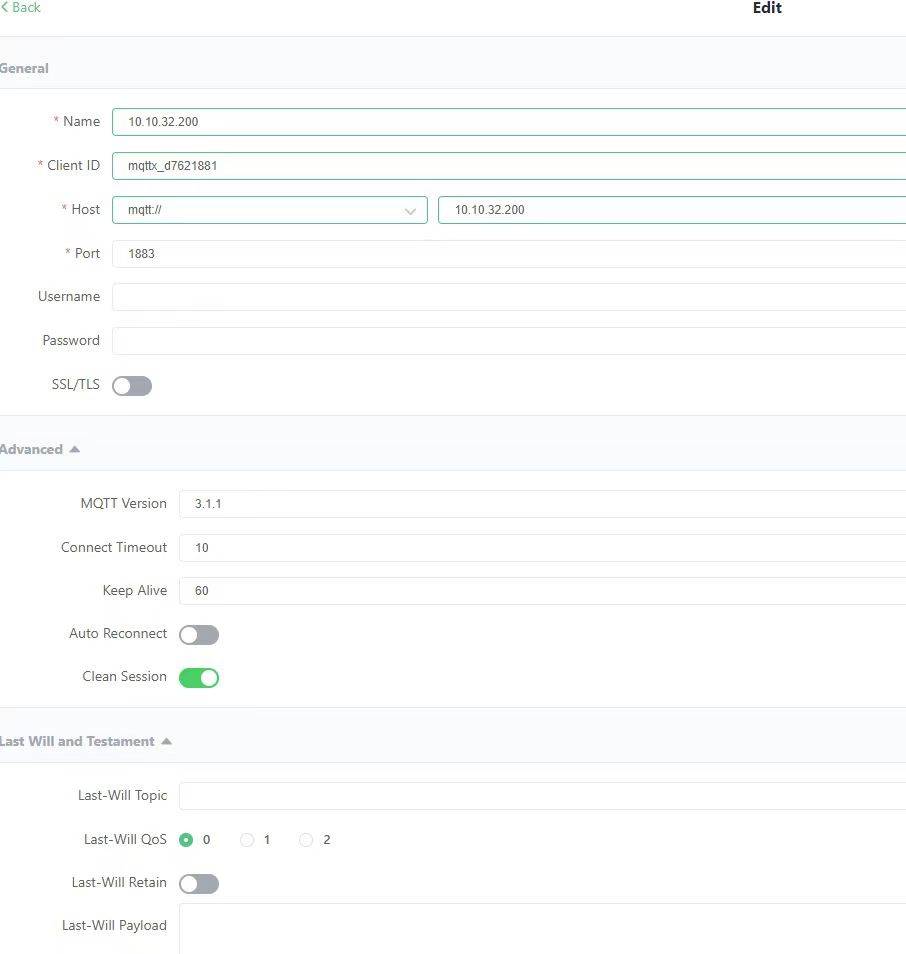Click the Client ID input field
The width and height of the screenshot is (906, 954).
point(509,165)
